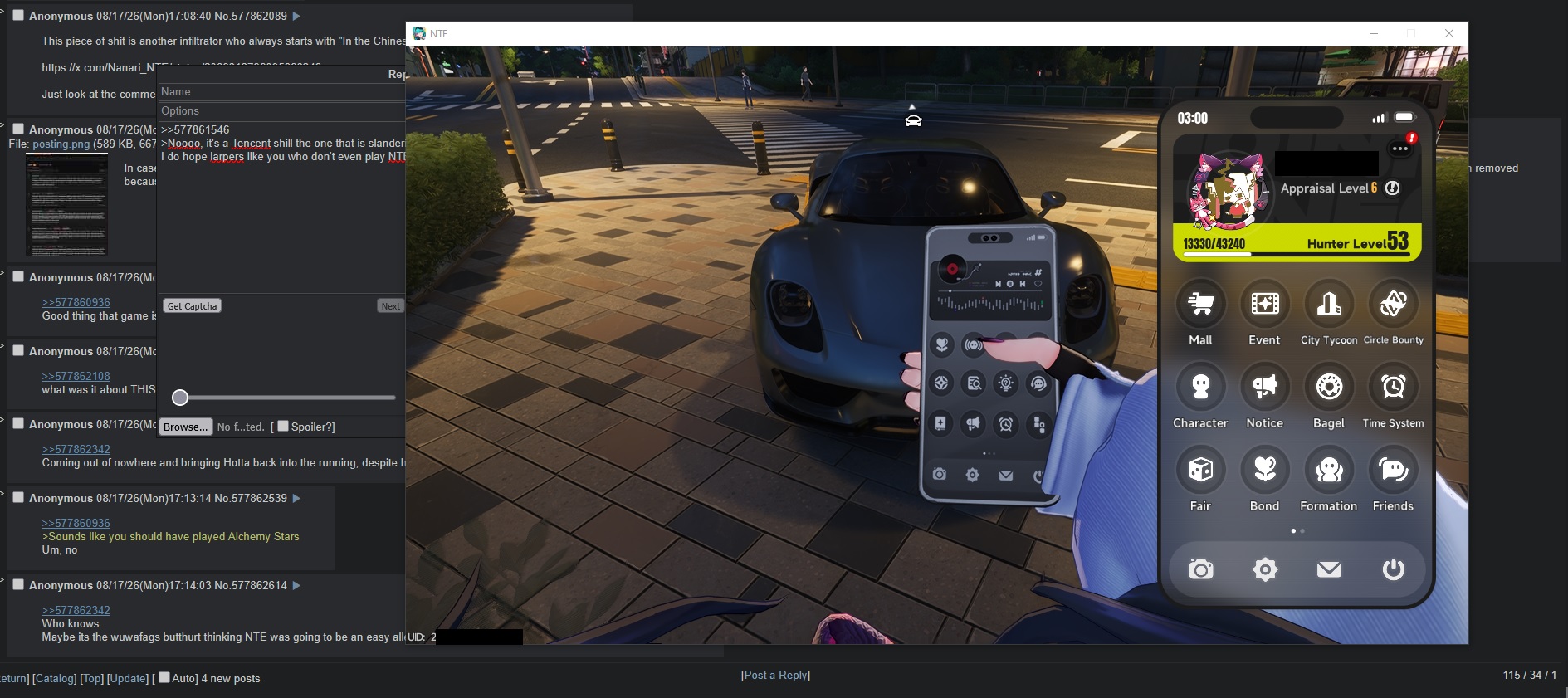Open the Bond heart icon
1568x698 pixels.
pos(1264,470)
